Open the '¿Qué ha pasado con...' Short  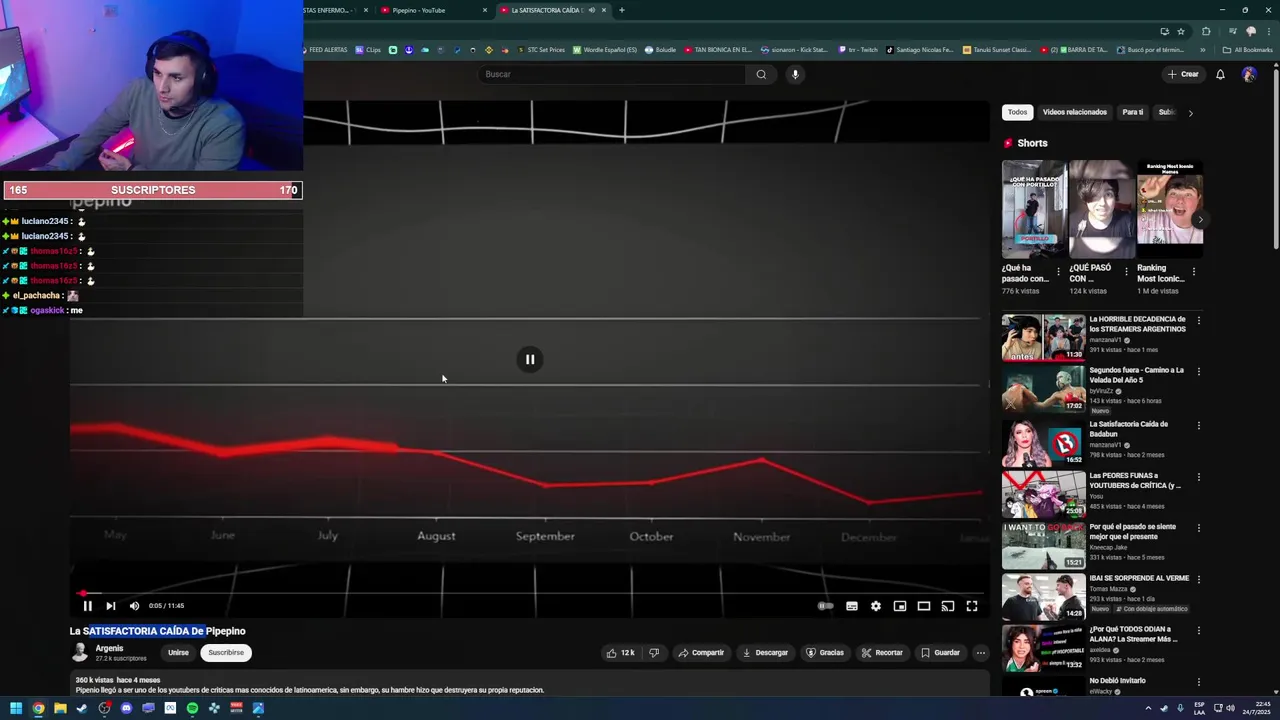coord(1034,210)
